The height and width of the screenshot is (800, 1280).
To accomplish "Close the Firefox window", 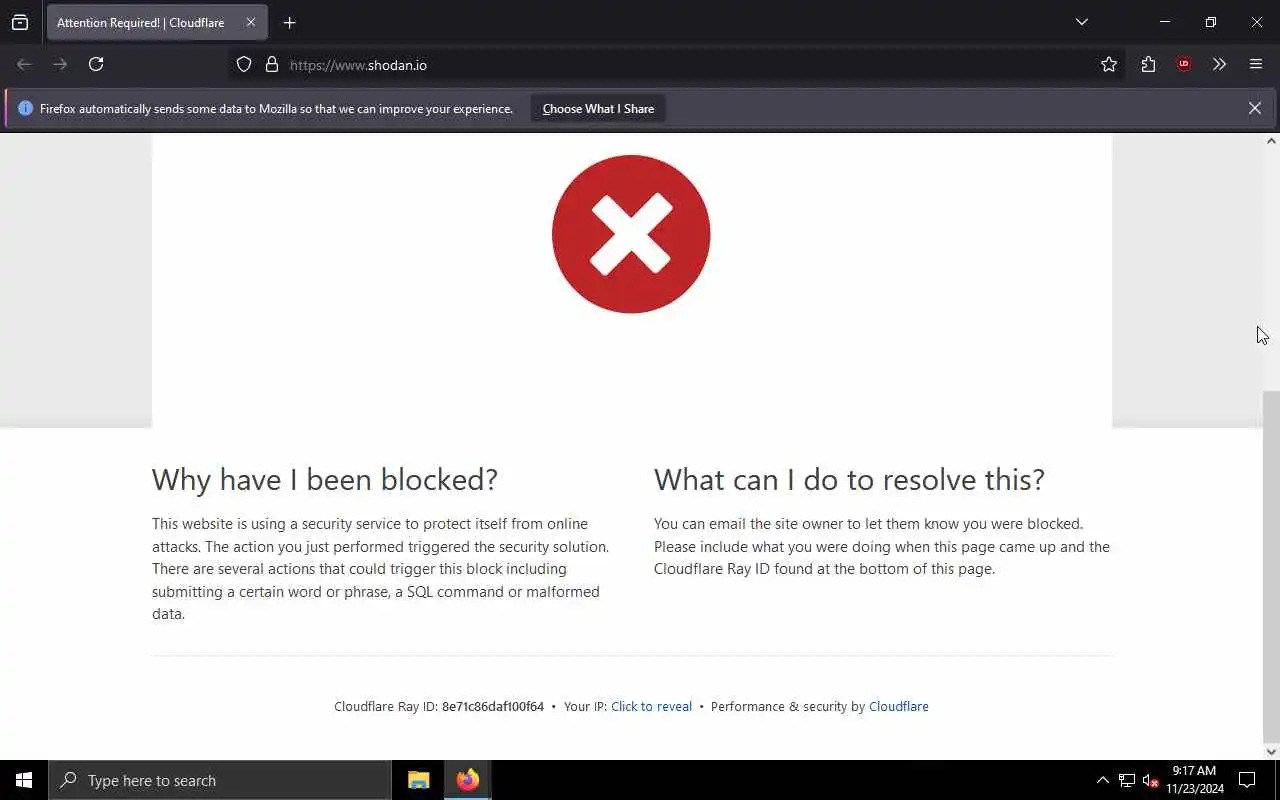I will click(x=1257, y=22).
